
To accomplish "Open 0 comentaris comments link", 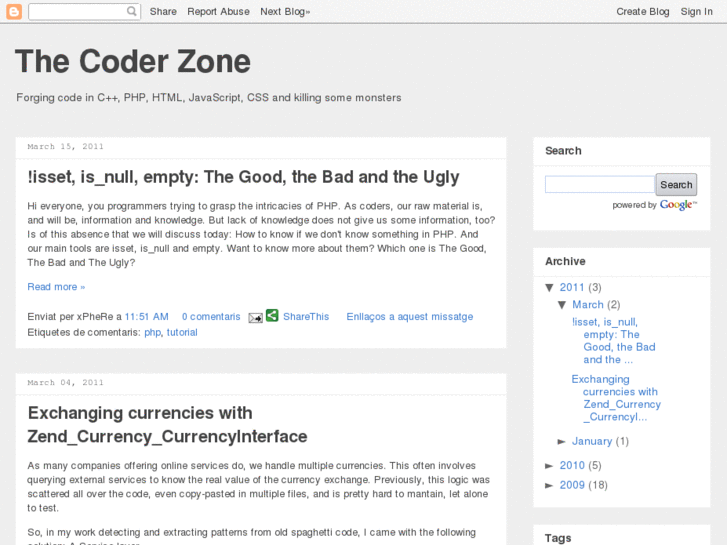I will (x=211, y=317).
